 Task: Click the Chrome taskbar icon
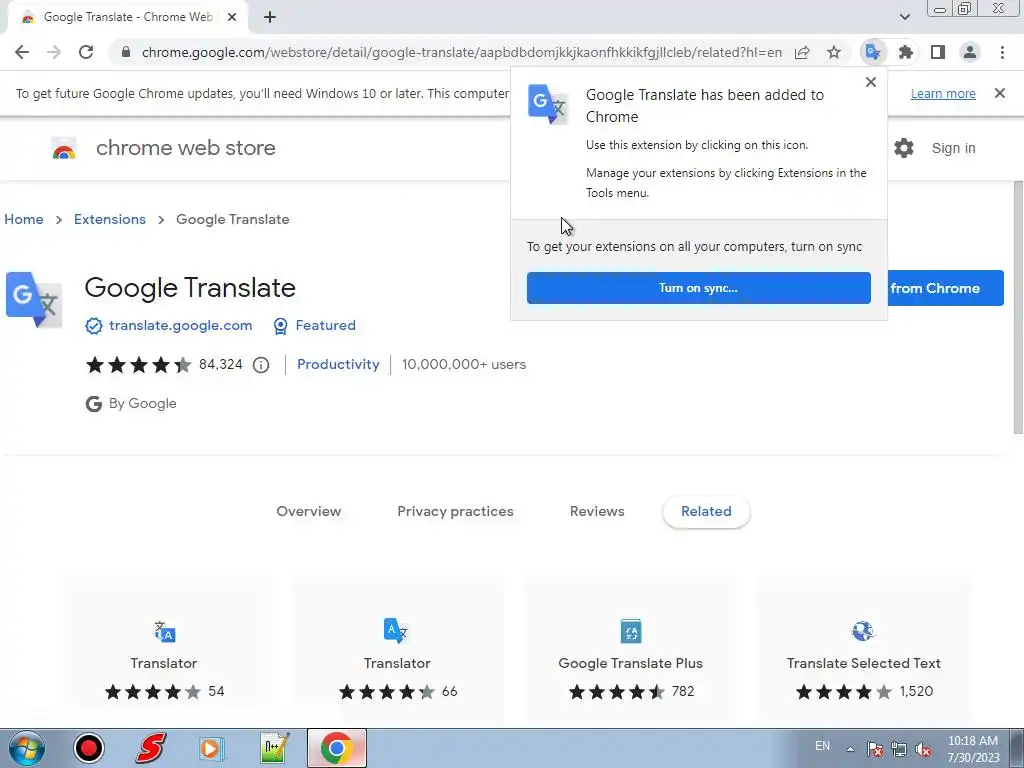pos(336,748)
